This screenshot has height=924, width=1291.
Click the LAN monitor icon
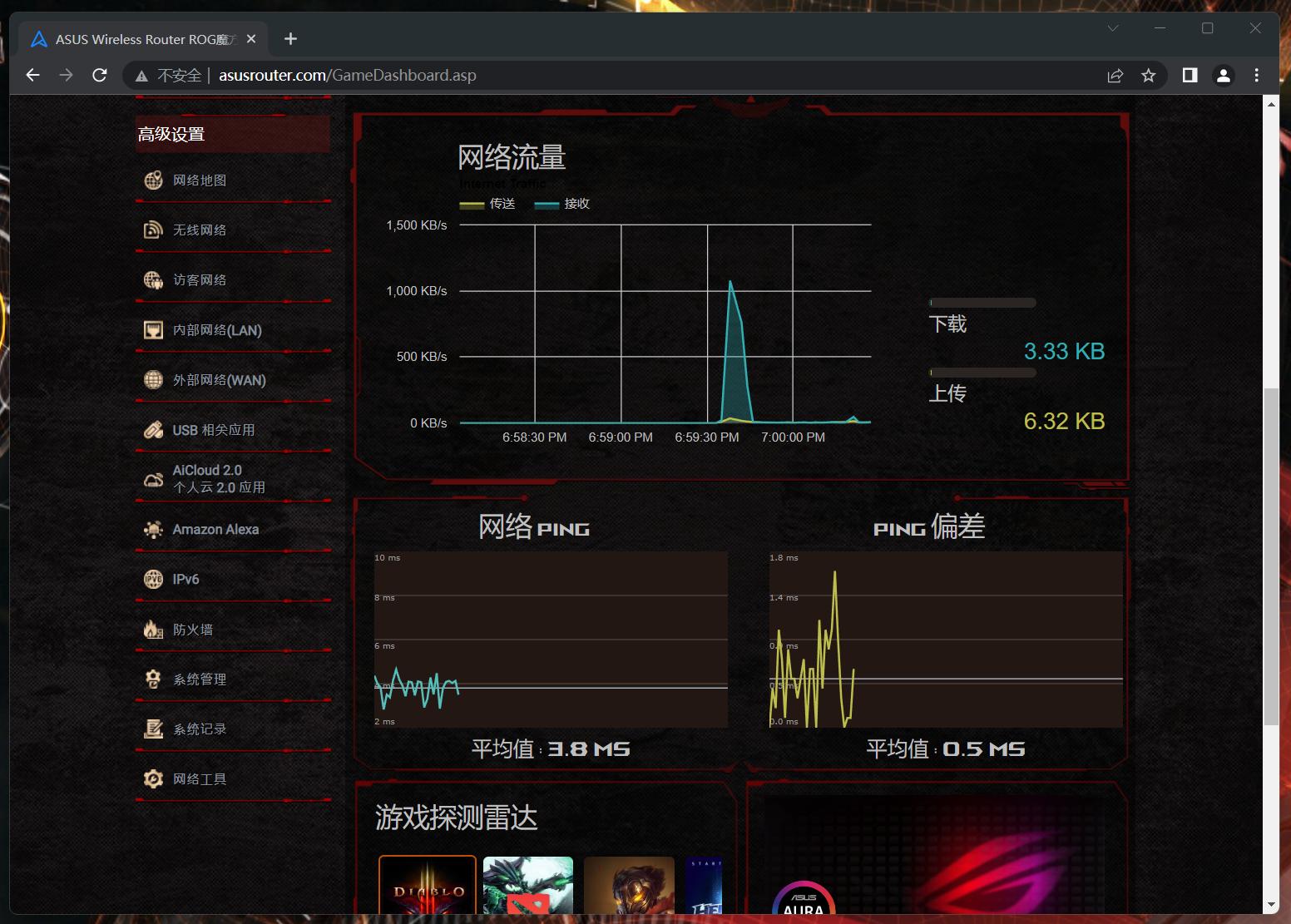(x=153, y=330)
